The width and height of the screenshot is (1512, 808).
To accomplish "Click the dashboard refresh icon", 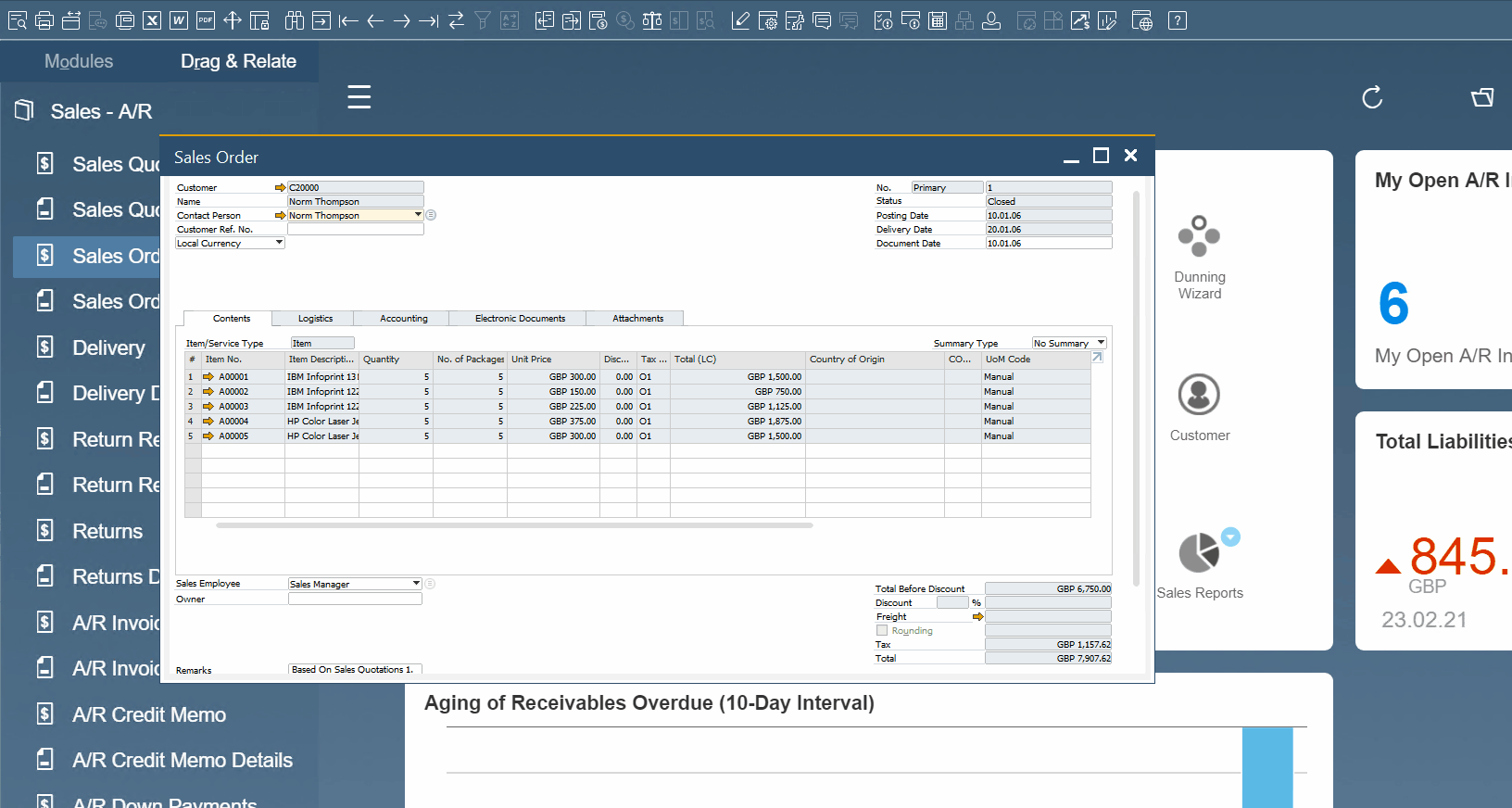I will [x=1372, y=97].
